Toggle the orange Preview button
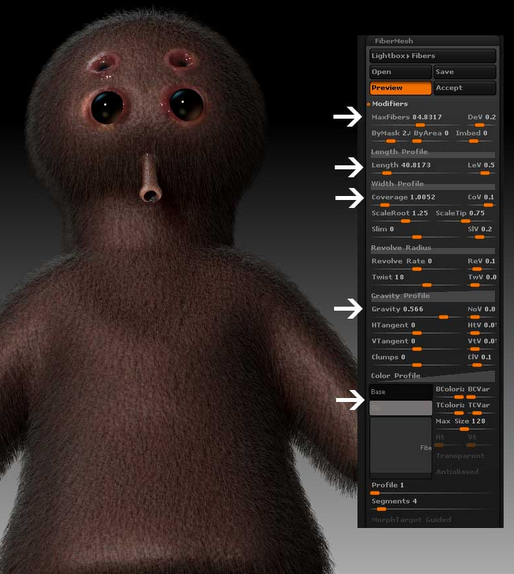Screen dimensions: 514x574 (x=400, y=88)
